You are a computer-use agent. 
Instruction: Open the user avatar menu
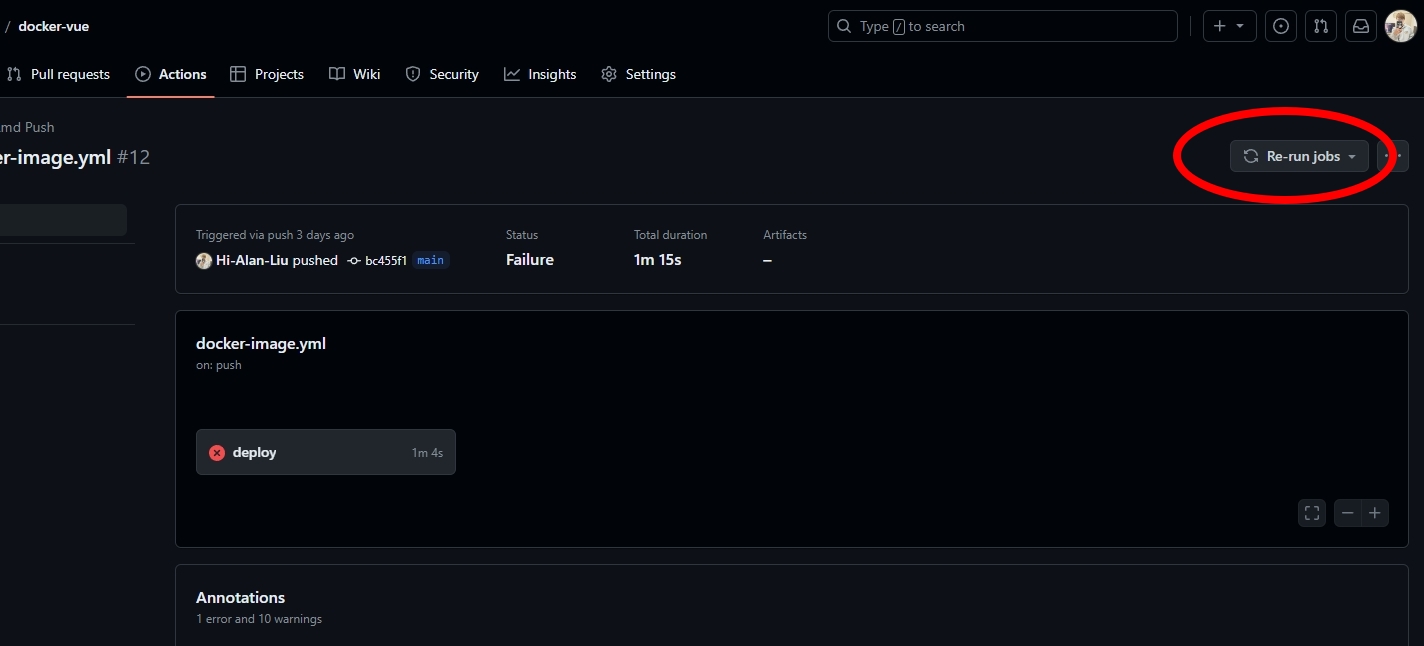point(1400,26)
